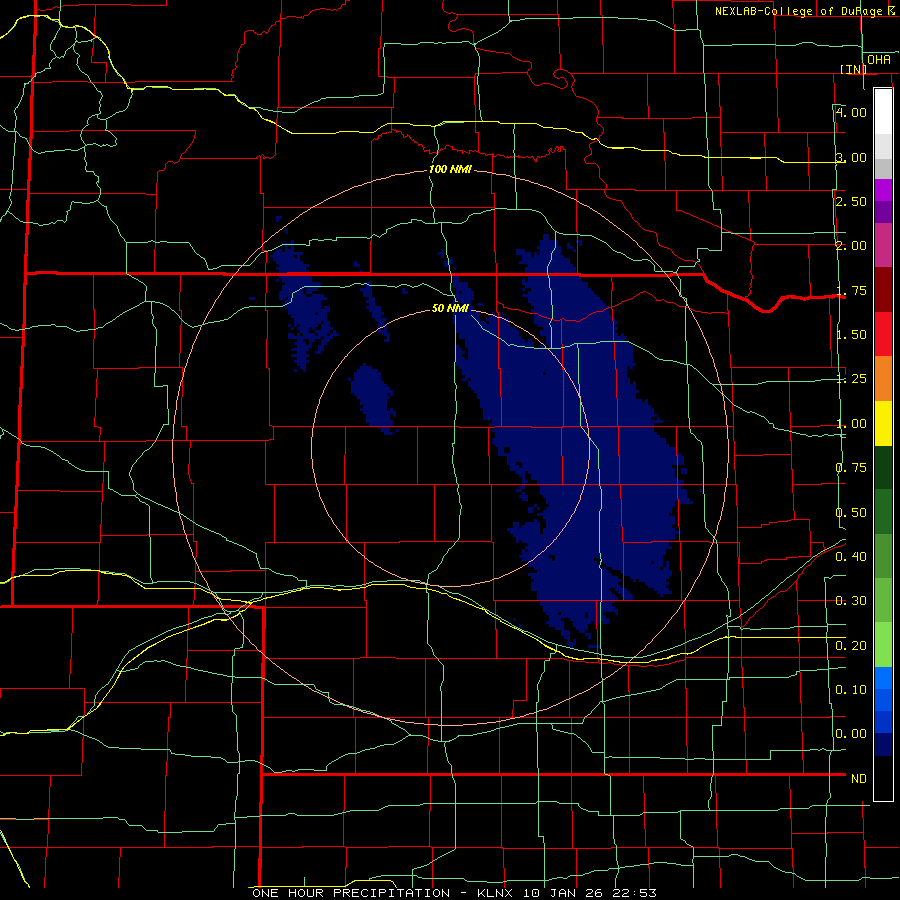Click the 'KLNX' station ID in caption

tap(497, 893)
